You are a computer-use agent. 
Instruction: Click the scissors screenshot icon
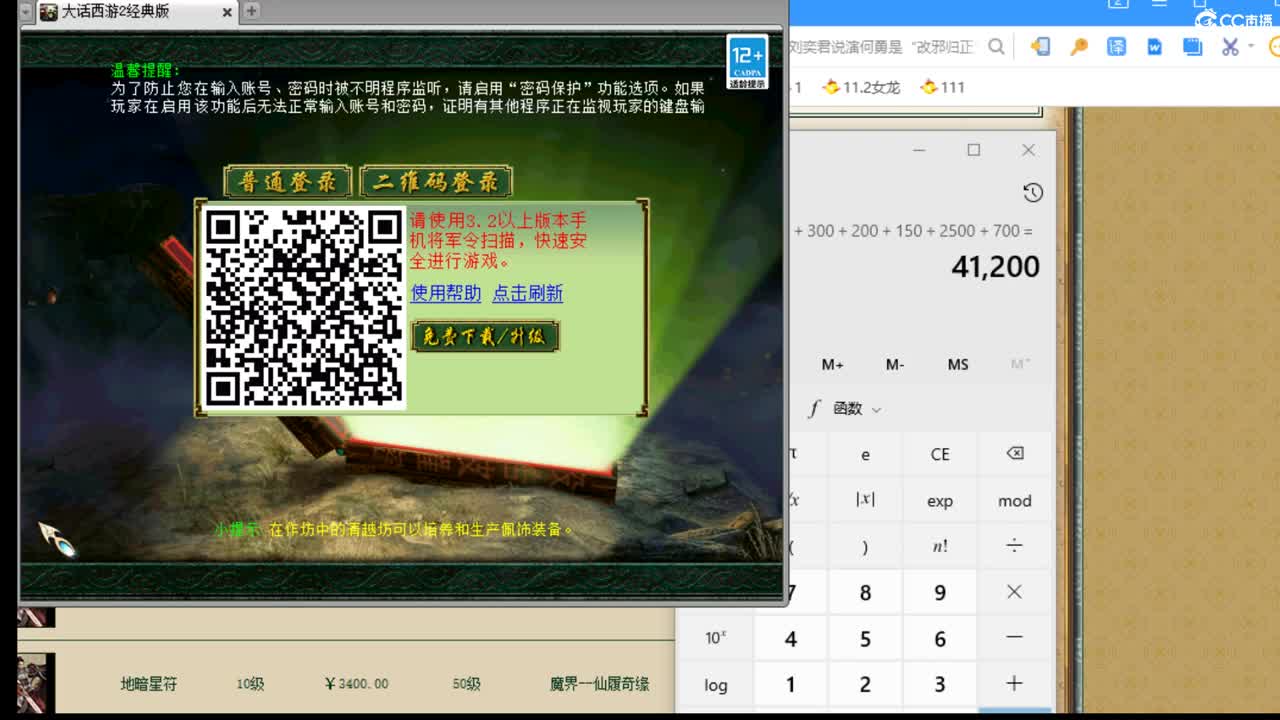(1230, 47)
